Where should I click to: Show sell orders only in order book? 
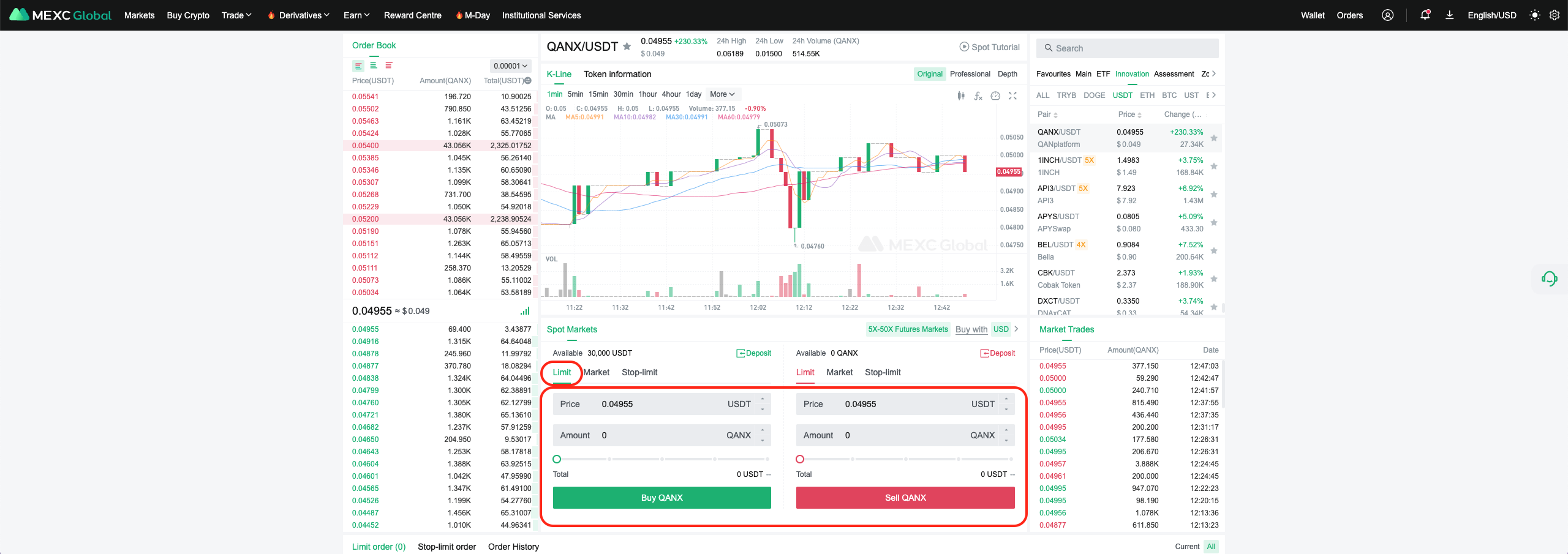pos(389,66)
